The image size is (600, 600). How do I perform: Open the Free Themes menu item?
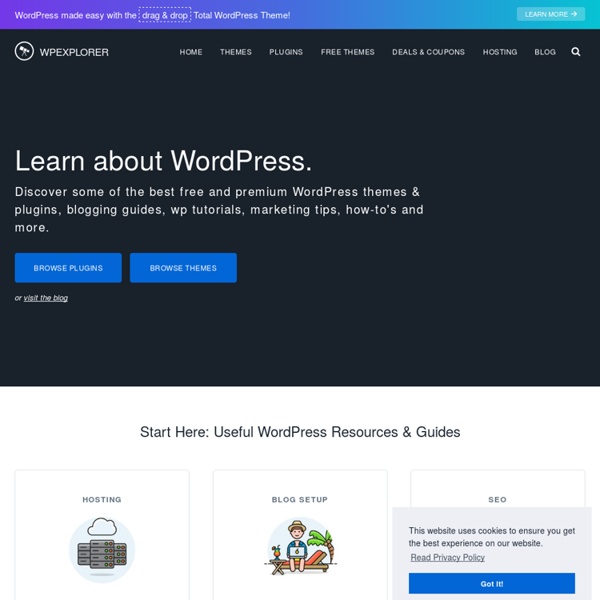(347, 52)
